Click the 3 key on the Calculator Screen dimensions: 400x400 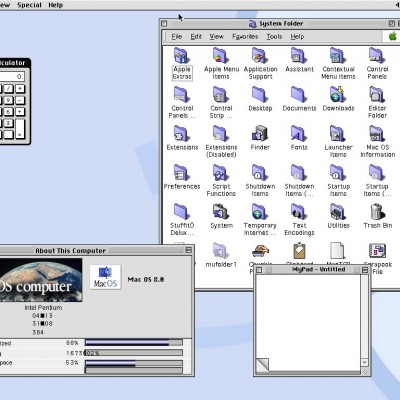click(8, 123)
